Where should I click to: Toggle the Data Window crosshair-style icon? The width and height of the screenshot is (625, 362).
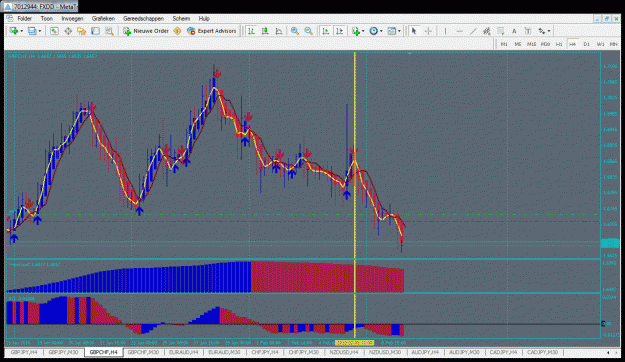click(x=68, y=31)
